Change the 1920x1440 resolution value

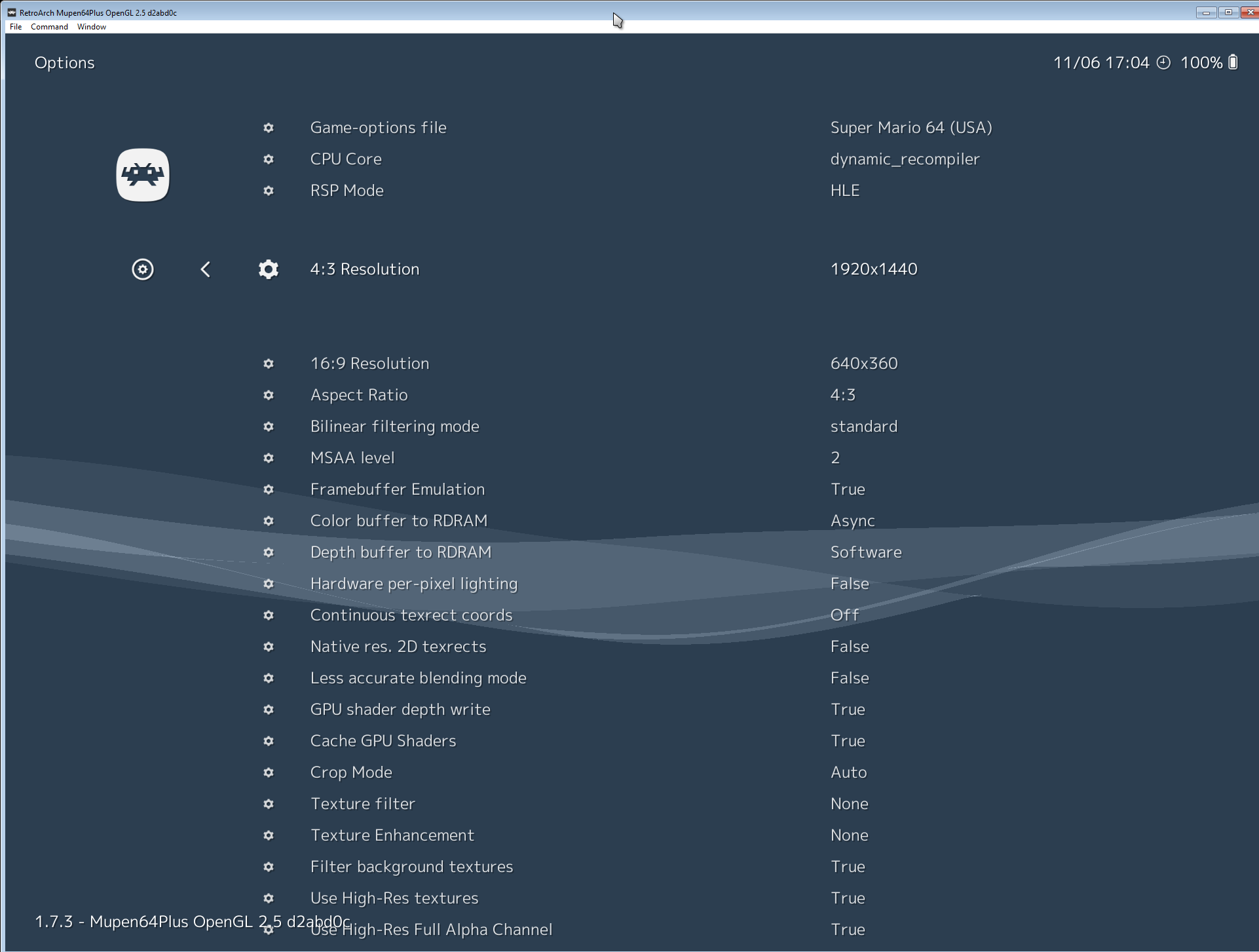point(874,269)
